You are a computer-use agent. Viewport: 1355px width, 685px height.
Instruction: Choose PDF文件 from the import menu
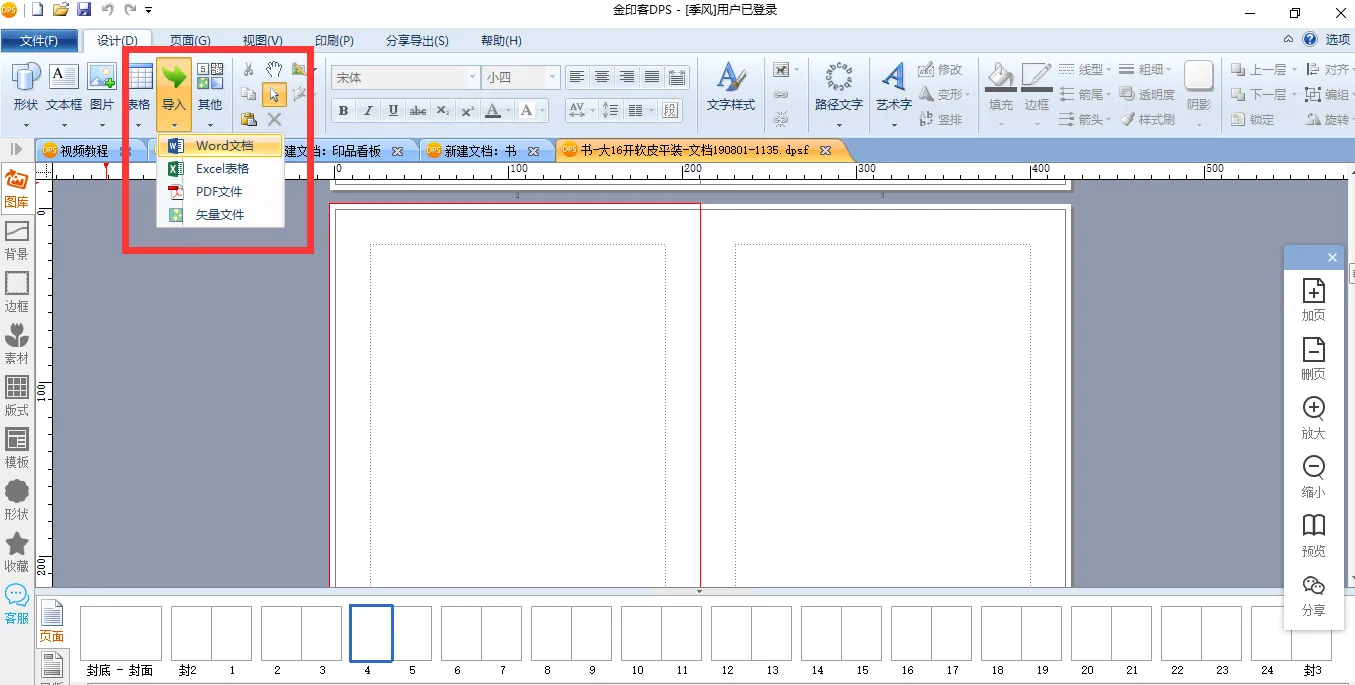[219, 192]
